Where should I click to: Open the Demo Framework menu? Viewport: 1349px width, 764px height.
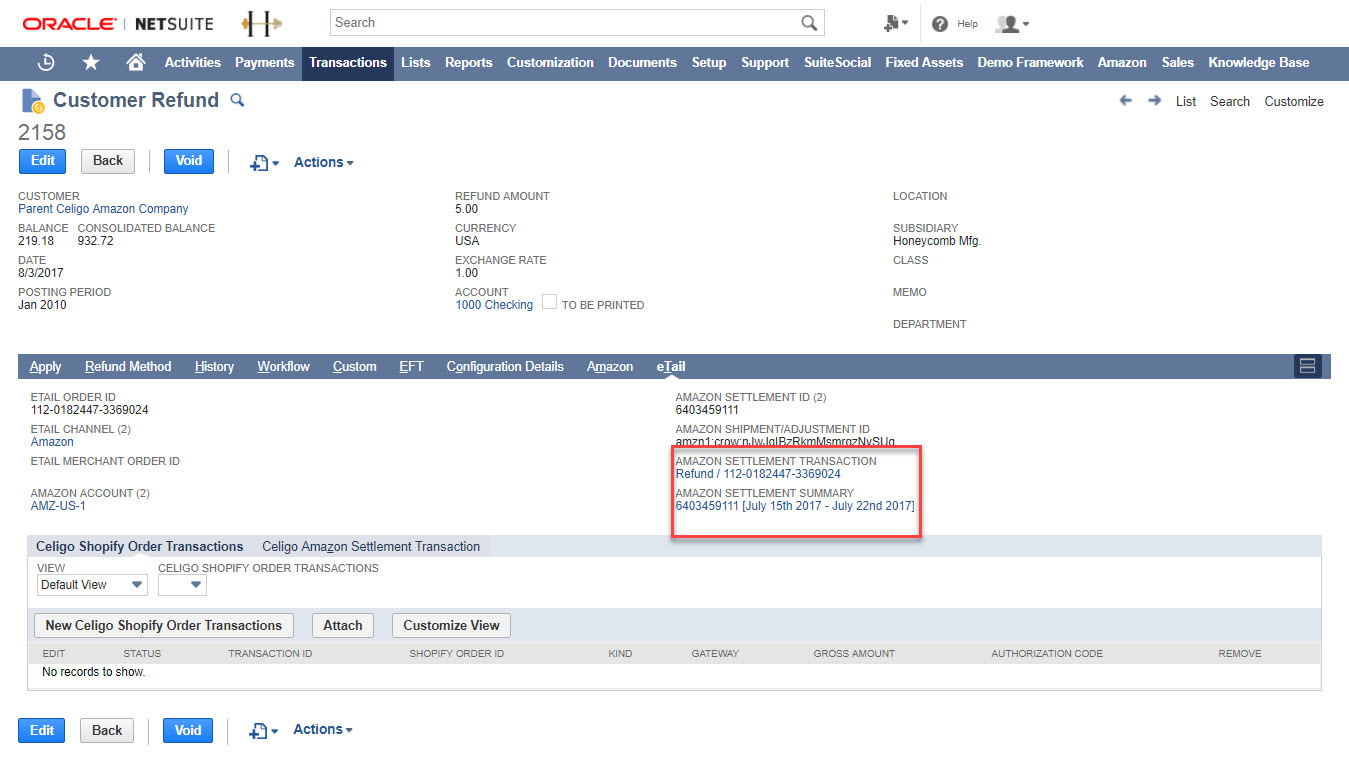coord(1030,62)
